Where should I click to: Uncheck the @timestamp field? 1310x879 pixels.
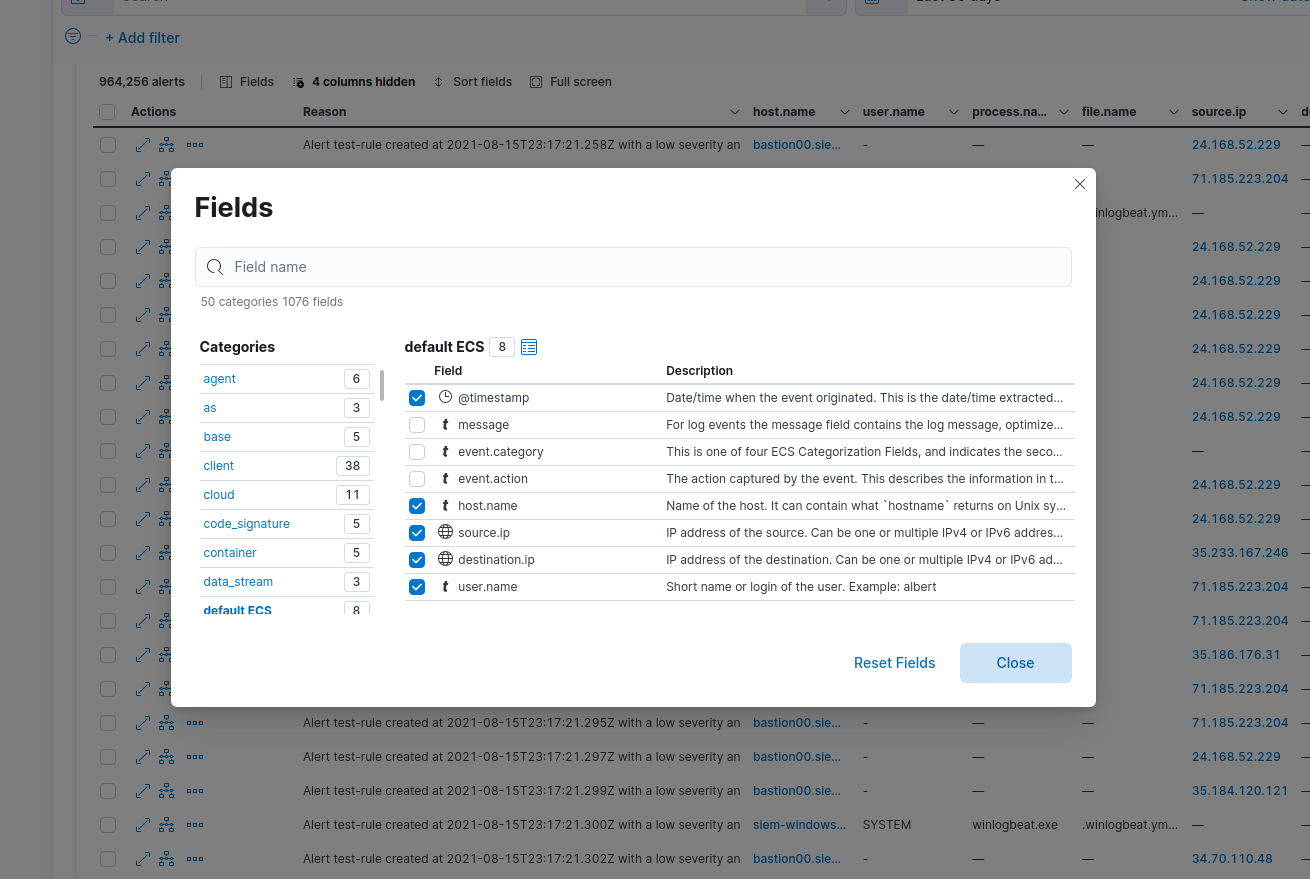pyautogui.click(x=417, y=398)
